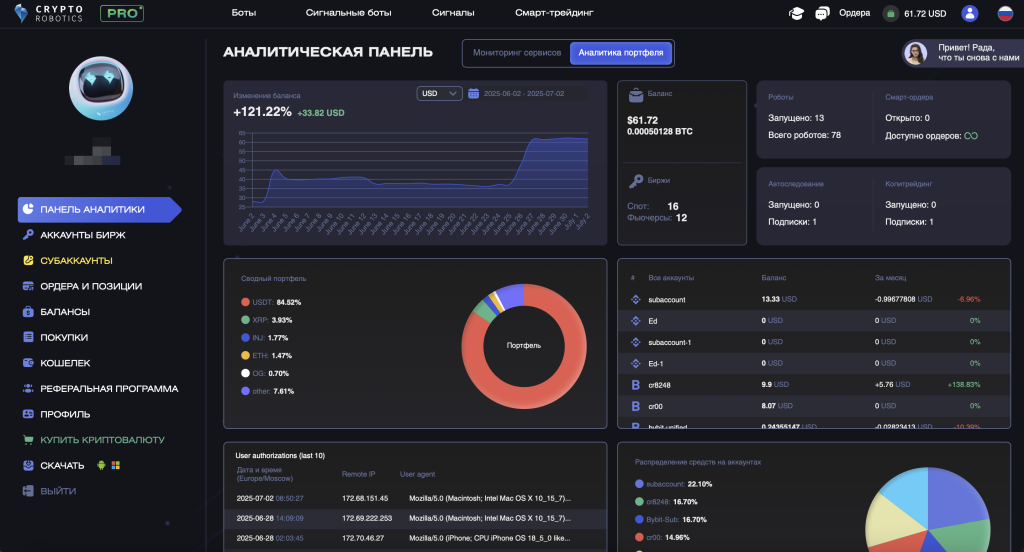Click the Выйти exit icon

tap(28, 491)
